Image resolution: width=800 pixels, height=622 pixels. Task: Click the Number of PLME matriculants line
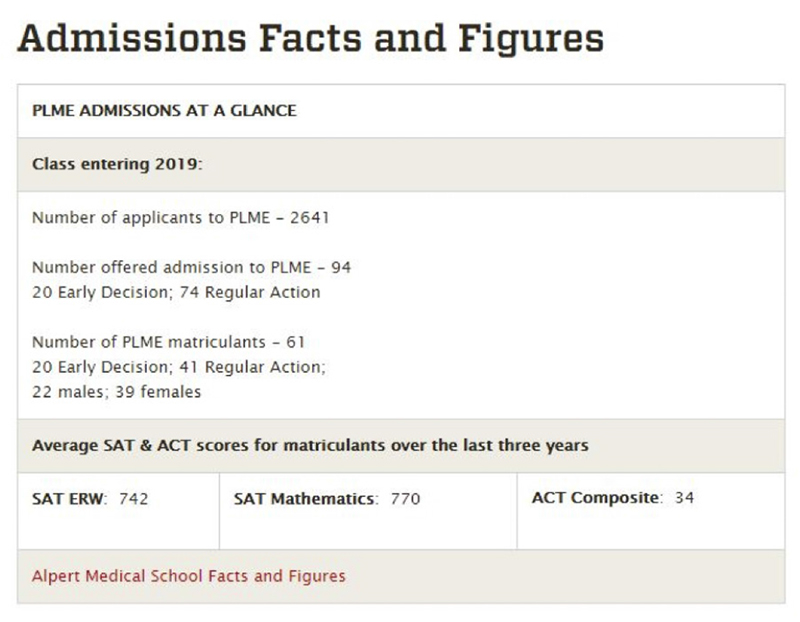pos(168,342)
